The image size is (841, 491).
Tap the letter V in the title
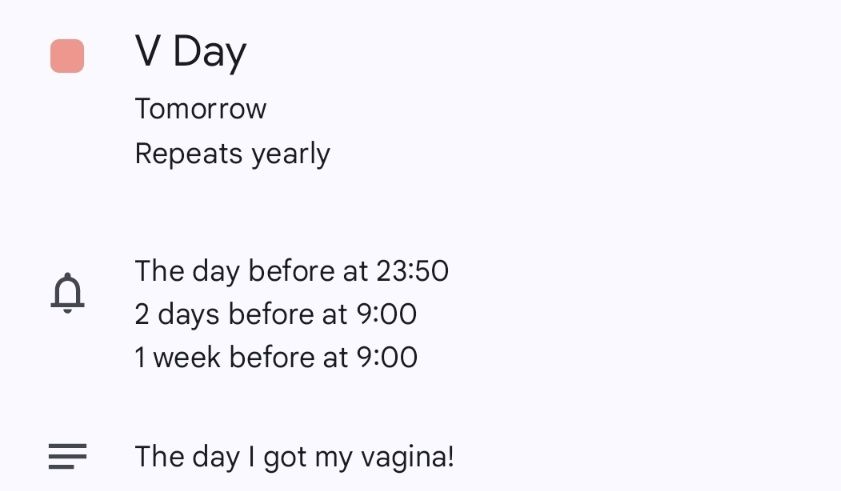click(x=147, y=50)
